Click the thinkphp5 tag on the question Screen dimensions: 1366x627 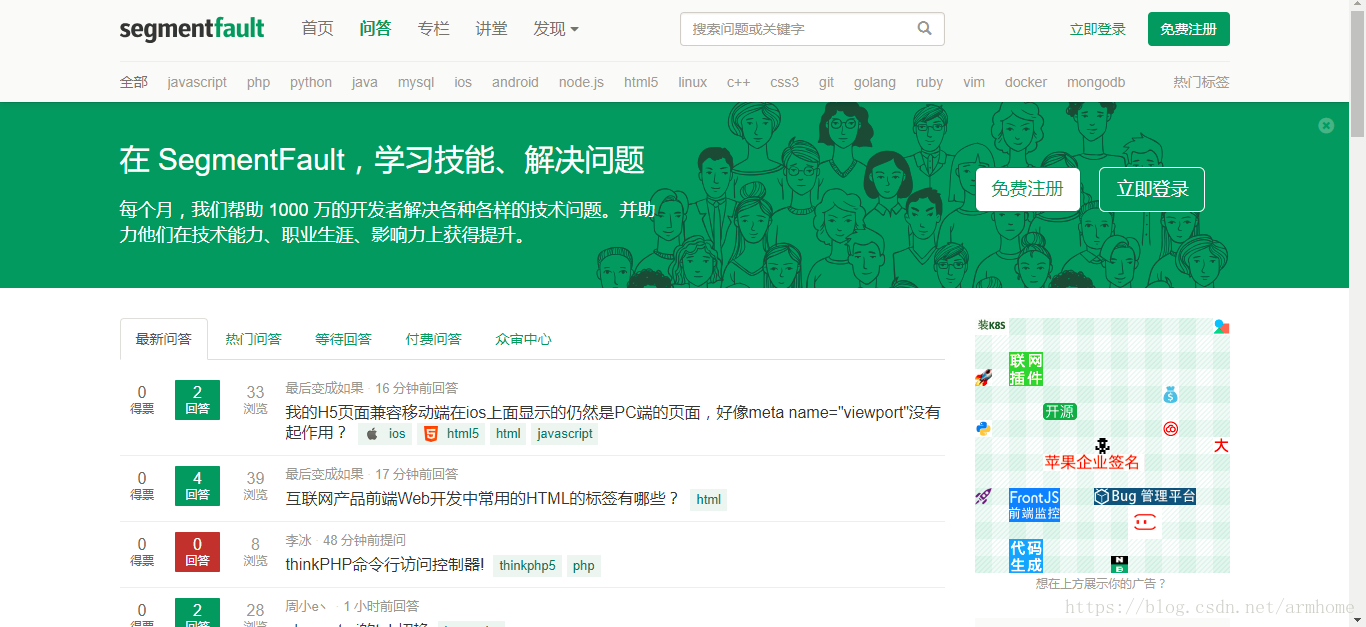tap(527, 566)
